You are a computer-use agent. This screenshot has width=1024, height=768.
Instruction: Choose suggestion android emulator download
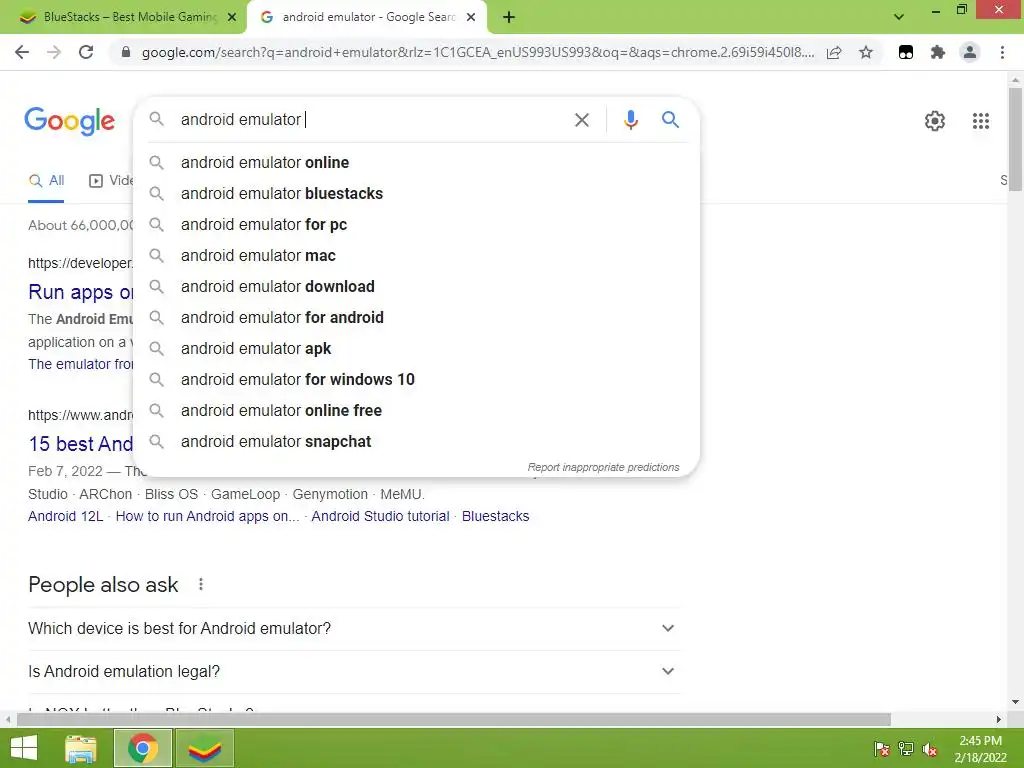coord(417,287)
